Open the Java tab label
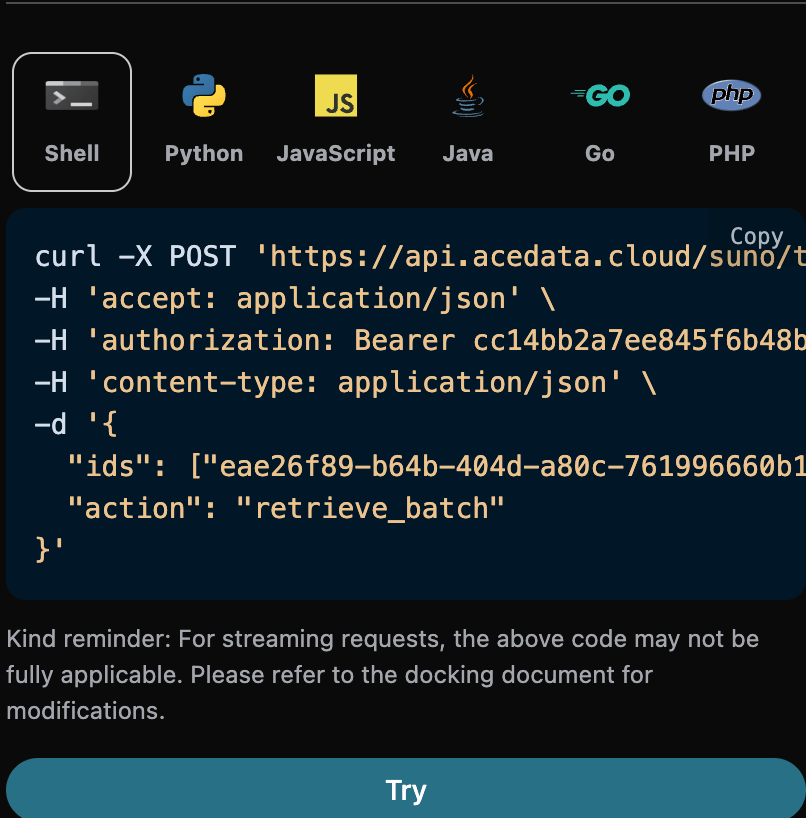 point(467,154)
